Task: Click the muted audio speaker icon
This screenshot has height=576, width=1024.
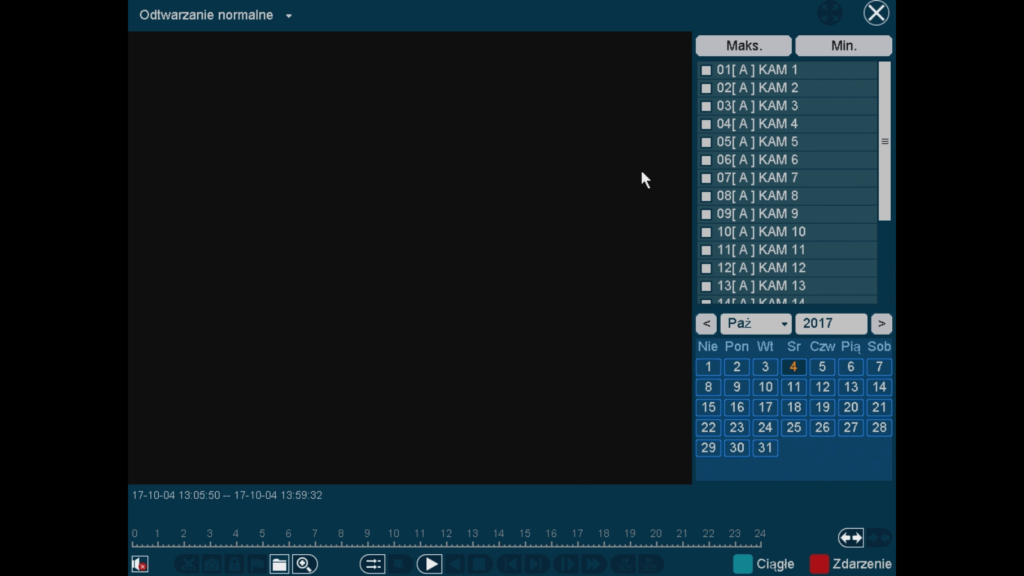Action: [140, 565]
